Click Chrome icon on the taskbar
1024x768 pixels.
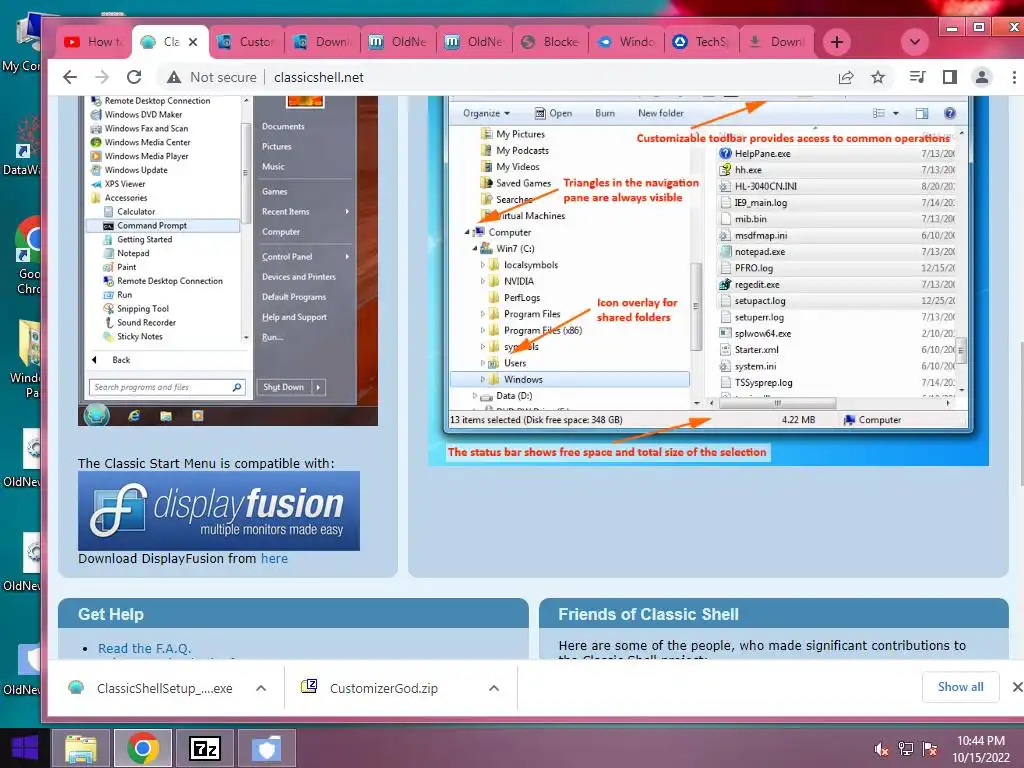click(x=143, y=748)
